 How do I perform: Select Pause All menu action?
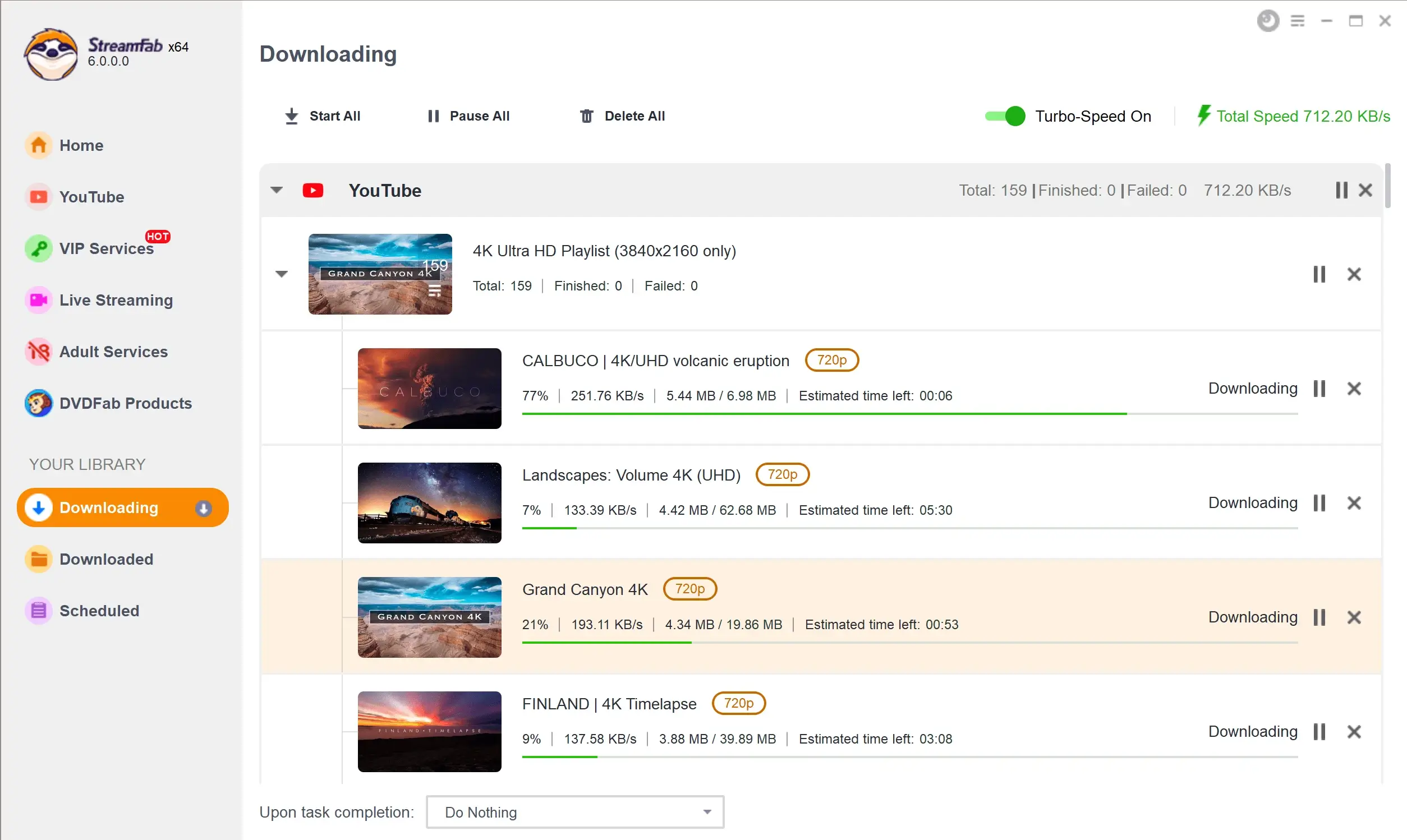click(x=467, y=115)
